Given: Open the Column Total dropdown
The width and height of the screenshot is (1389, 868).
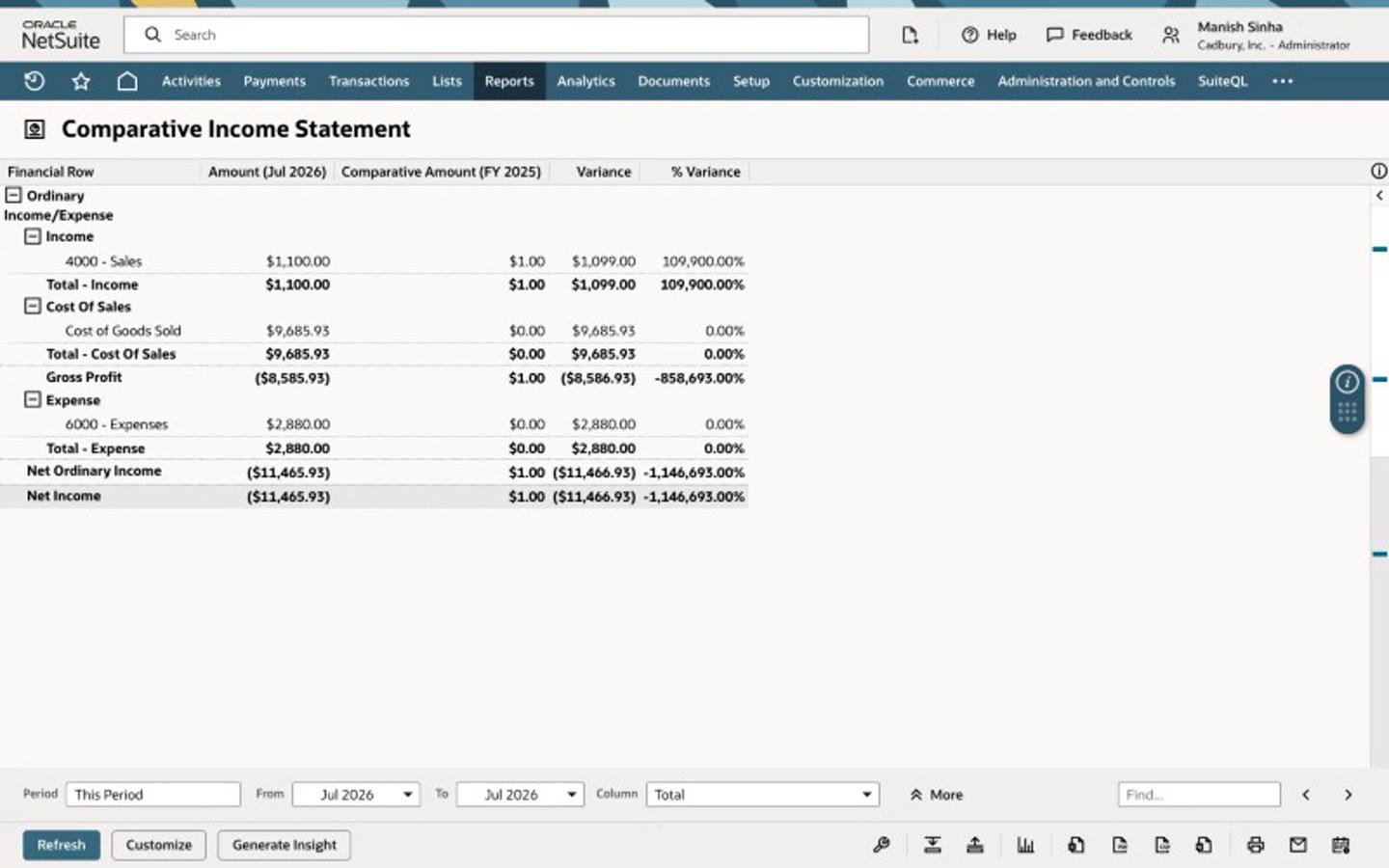Looking at the screenshot, I should [763, 795].
